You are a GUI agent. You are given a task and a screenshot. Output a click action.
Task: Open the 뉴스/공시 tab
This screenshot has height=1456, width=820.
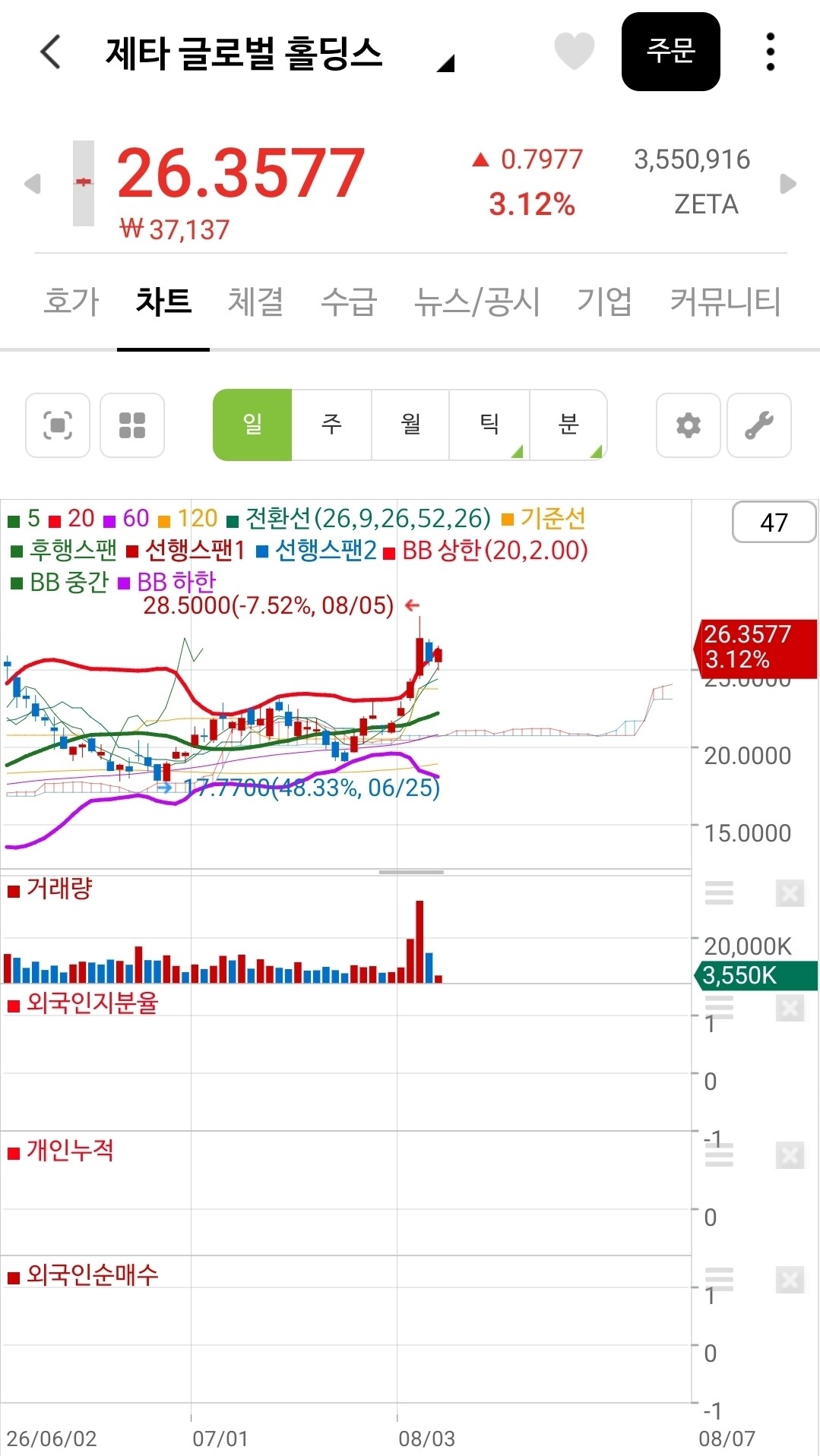[x=476, y=302]
